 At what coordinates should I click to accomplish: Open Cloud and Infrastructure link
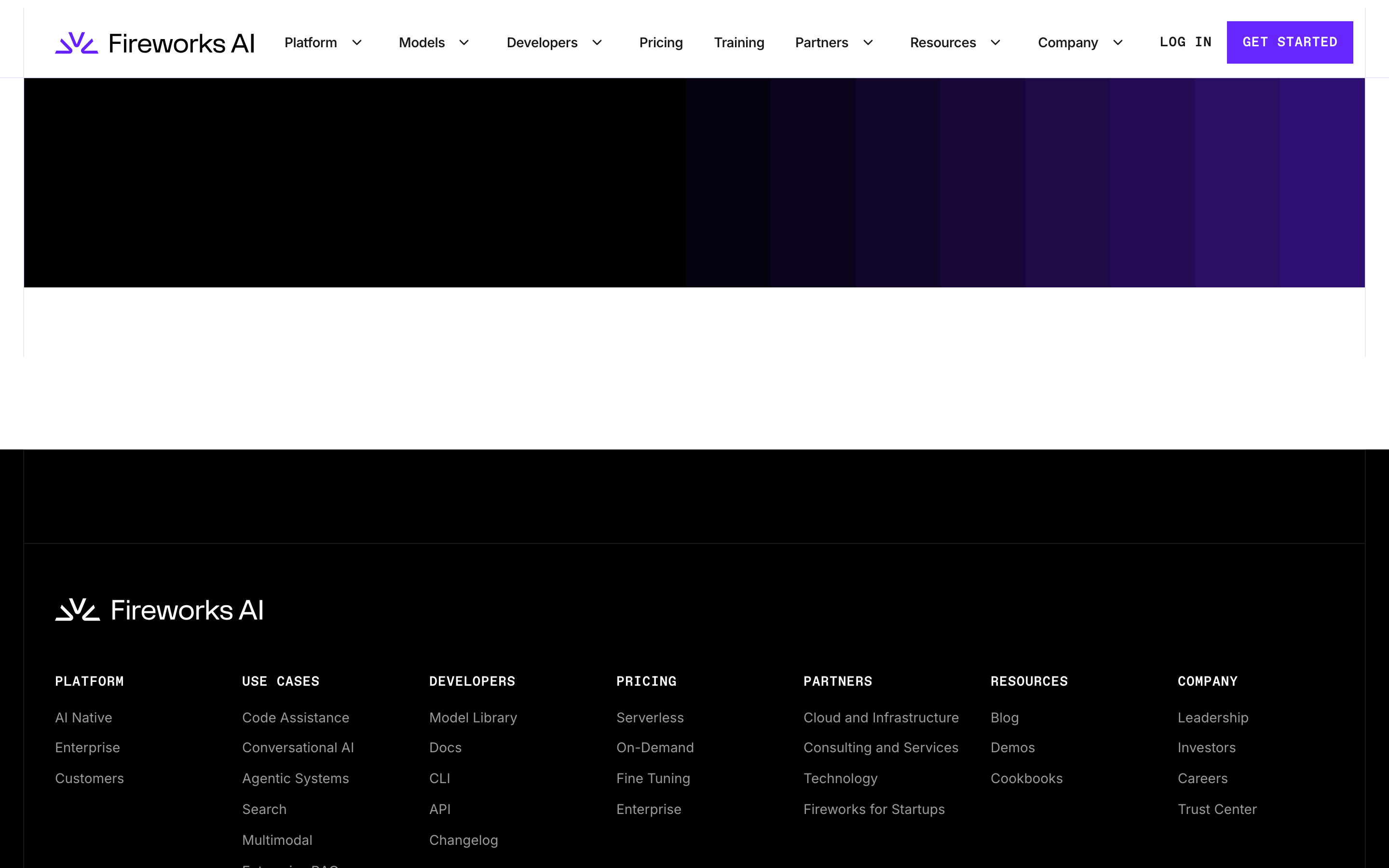(881, 718)
